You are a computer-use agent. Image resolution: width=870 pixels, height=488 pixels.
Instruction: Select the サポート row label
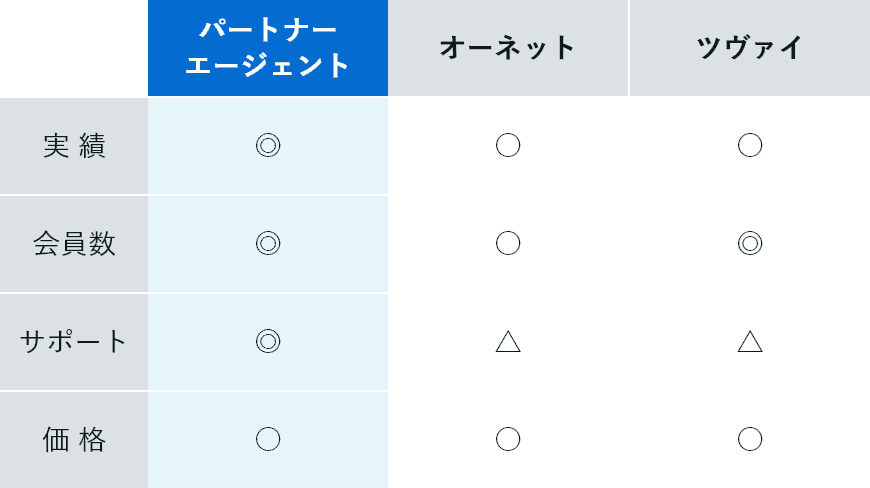74,342
